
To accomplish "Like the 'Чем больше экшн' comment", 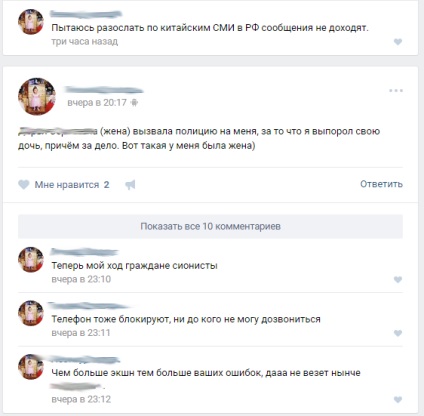I will click(x=398, y=399).
